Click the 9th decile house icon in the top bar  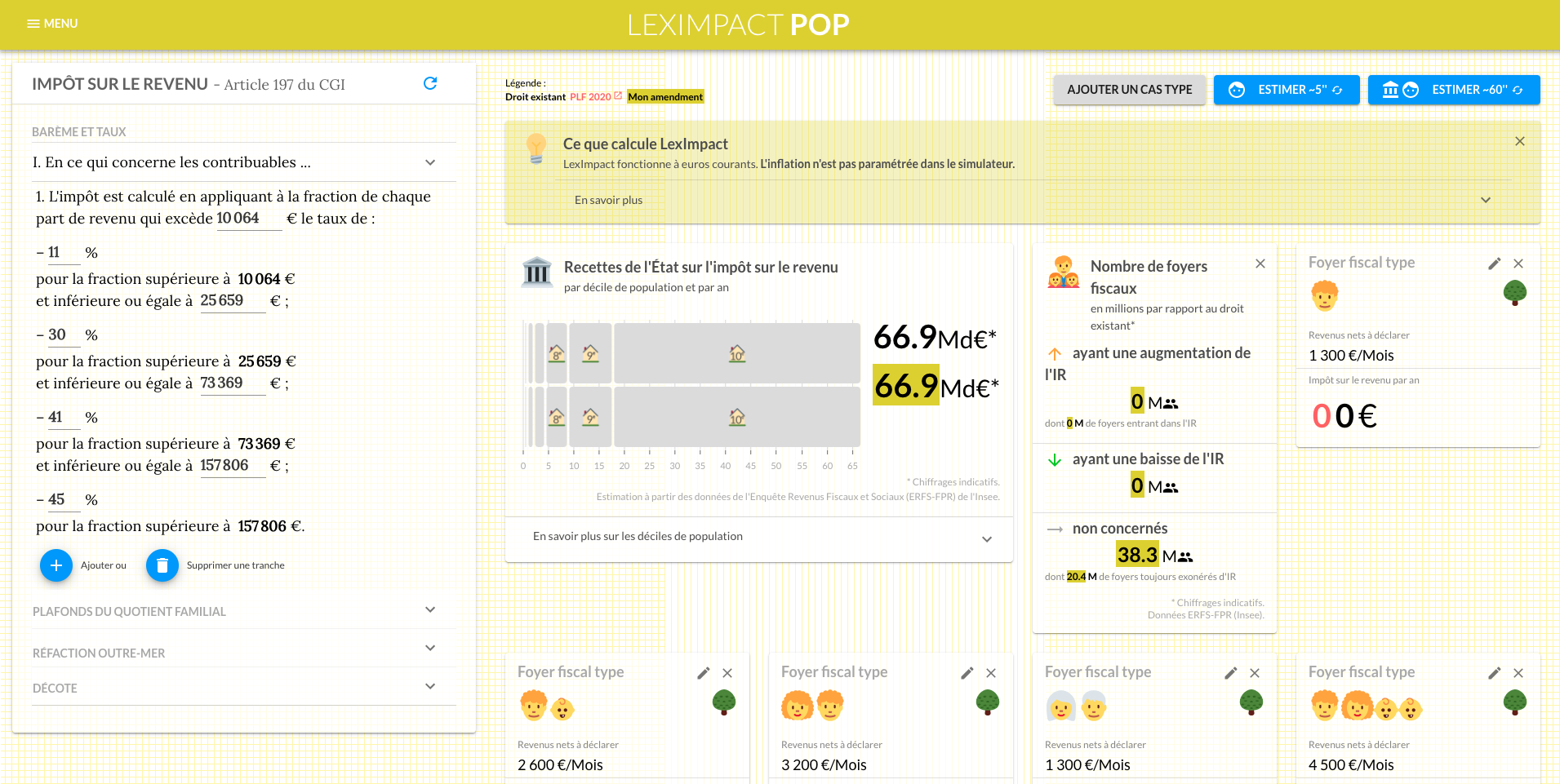(x=590, y=353)
